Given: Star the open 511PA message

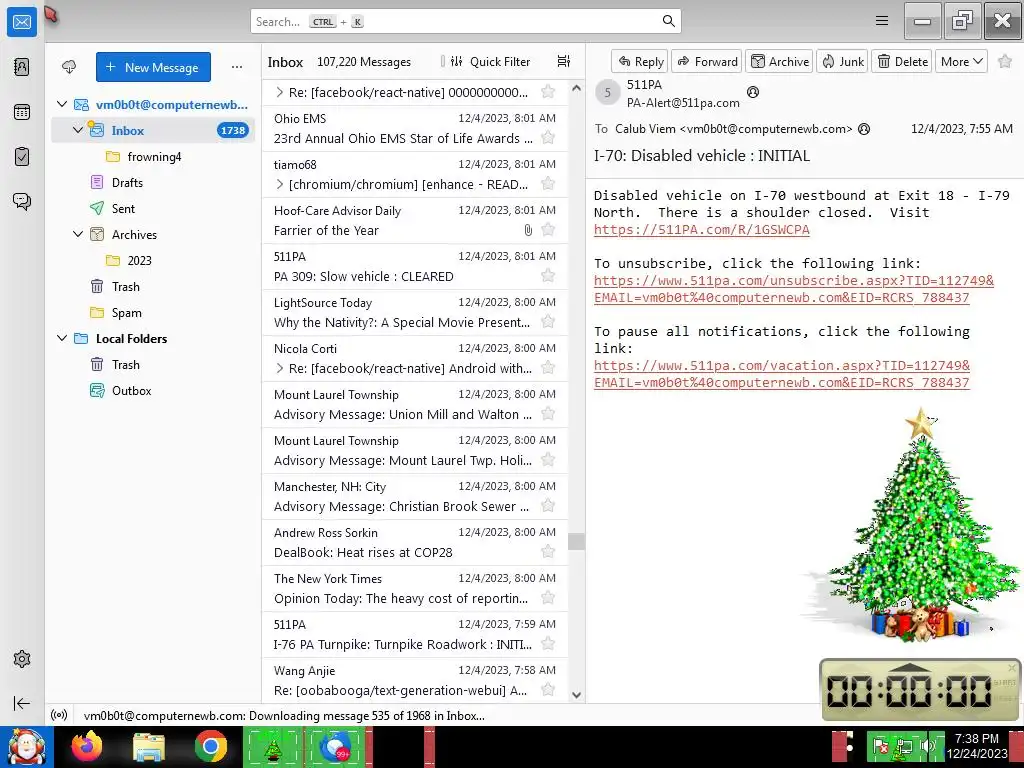Looking at the screenshot, I should pyautogui.click(x=1005, y=61).
